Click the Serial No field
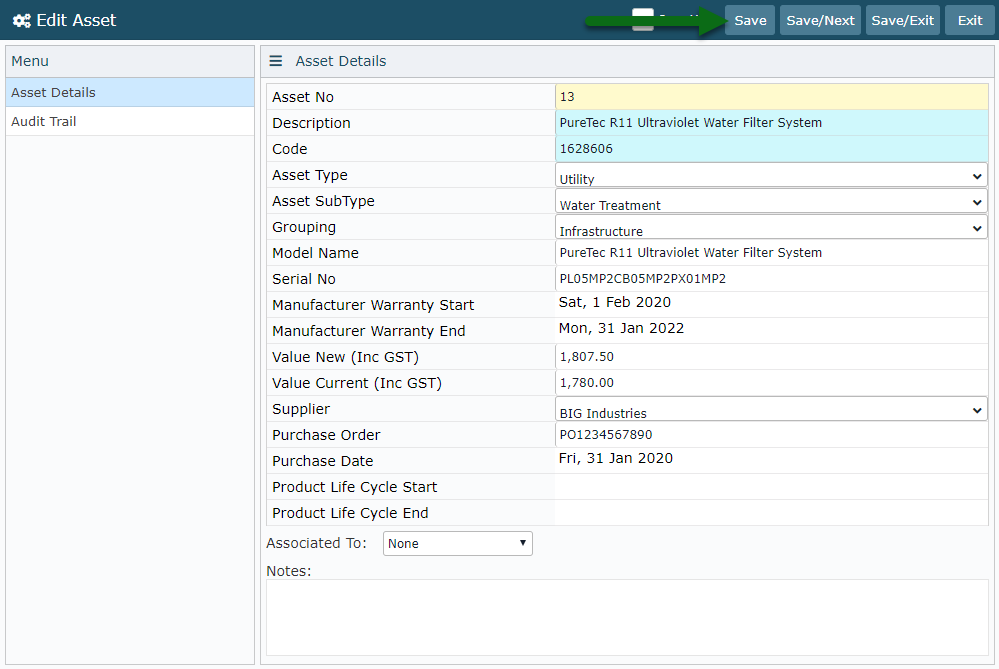 click(x=772, y=279)
